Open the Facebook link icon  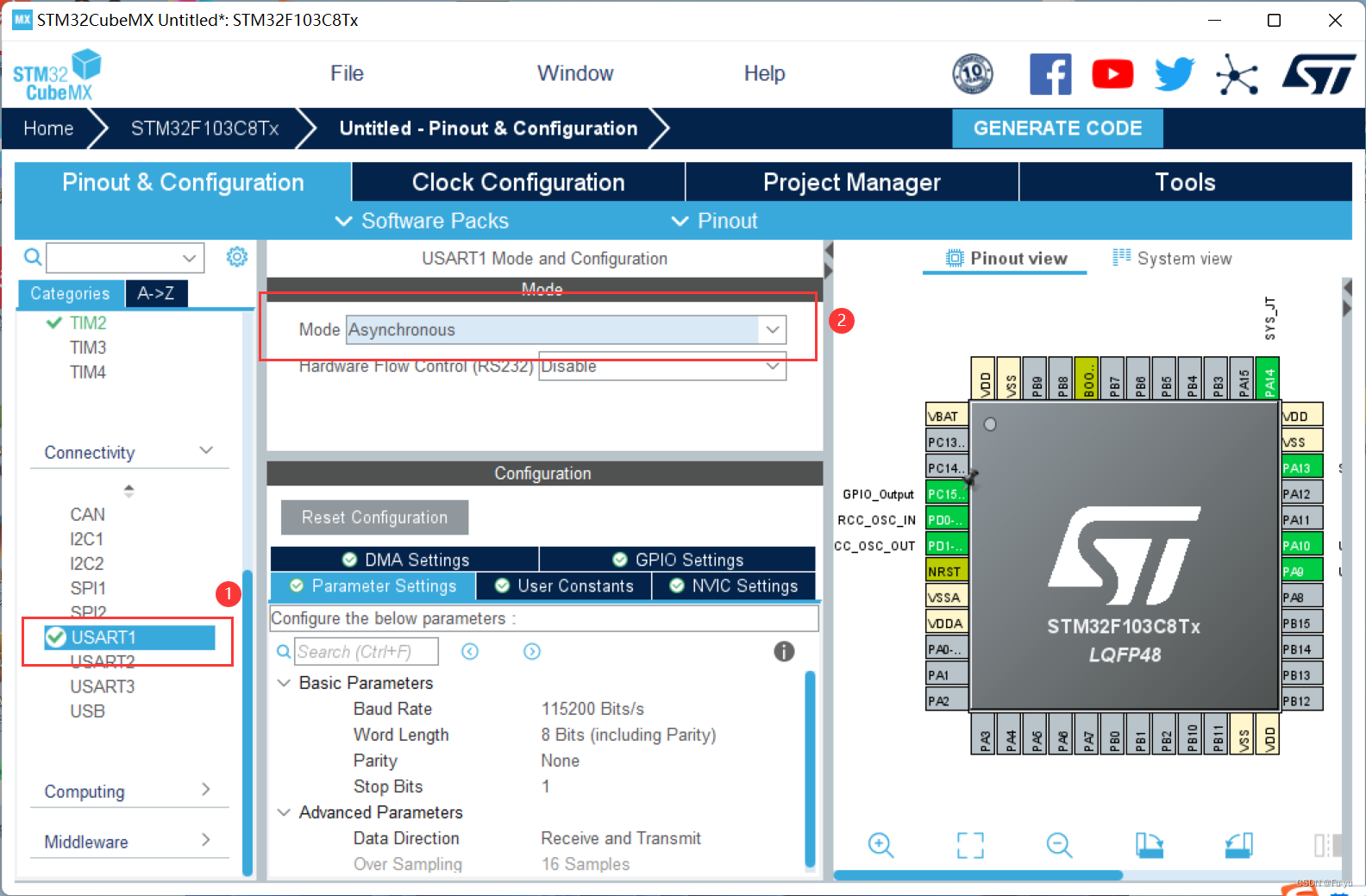click(x=1050, y=74)
